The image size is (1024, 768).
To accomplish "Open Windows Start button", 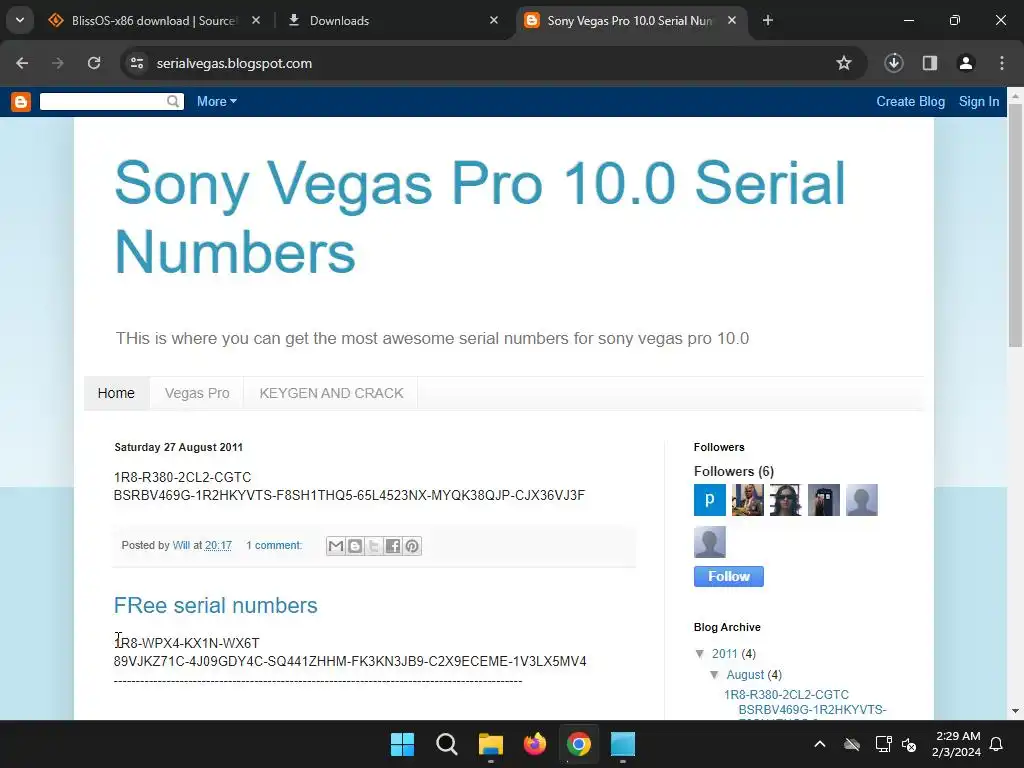I will pyautogui.click(x=402, y=744).
